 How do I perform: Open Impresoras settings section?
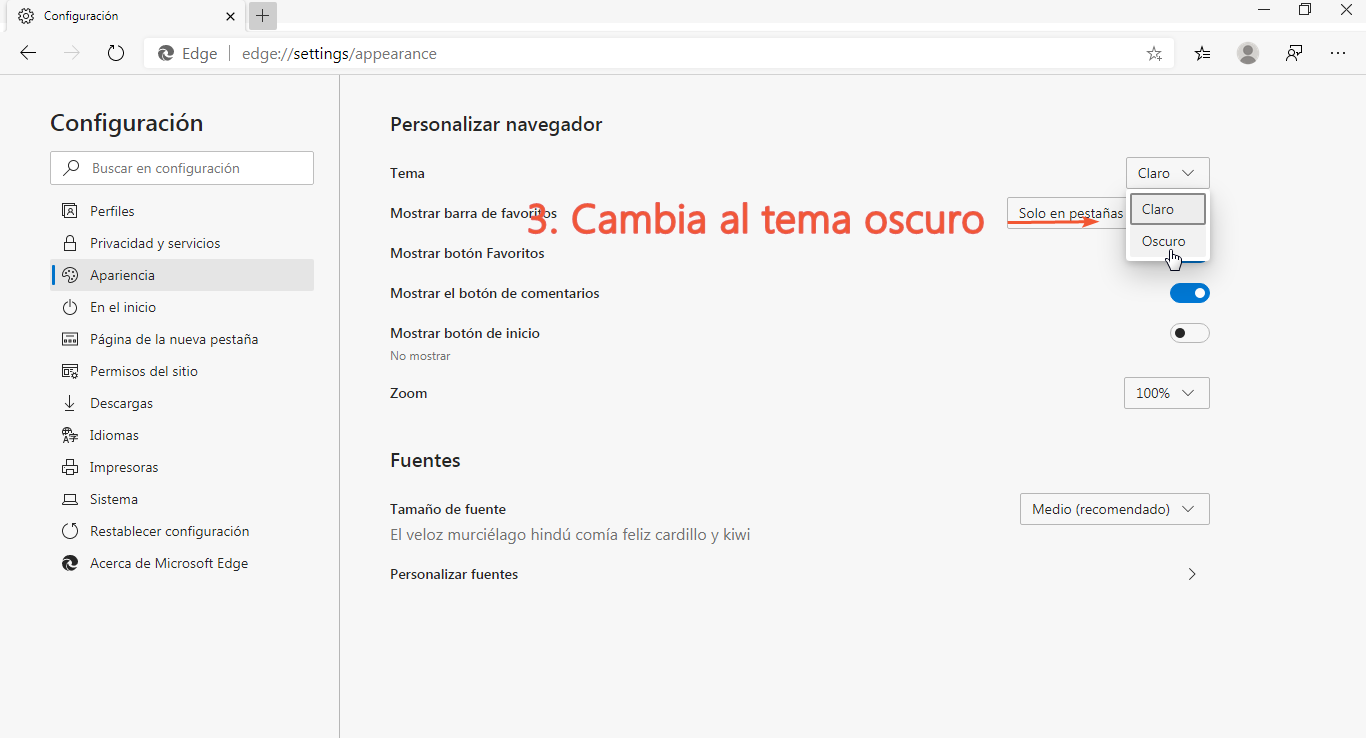[x=182, y=467]
